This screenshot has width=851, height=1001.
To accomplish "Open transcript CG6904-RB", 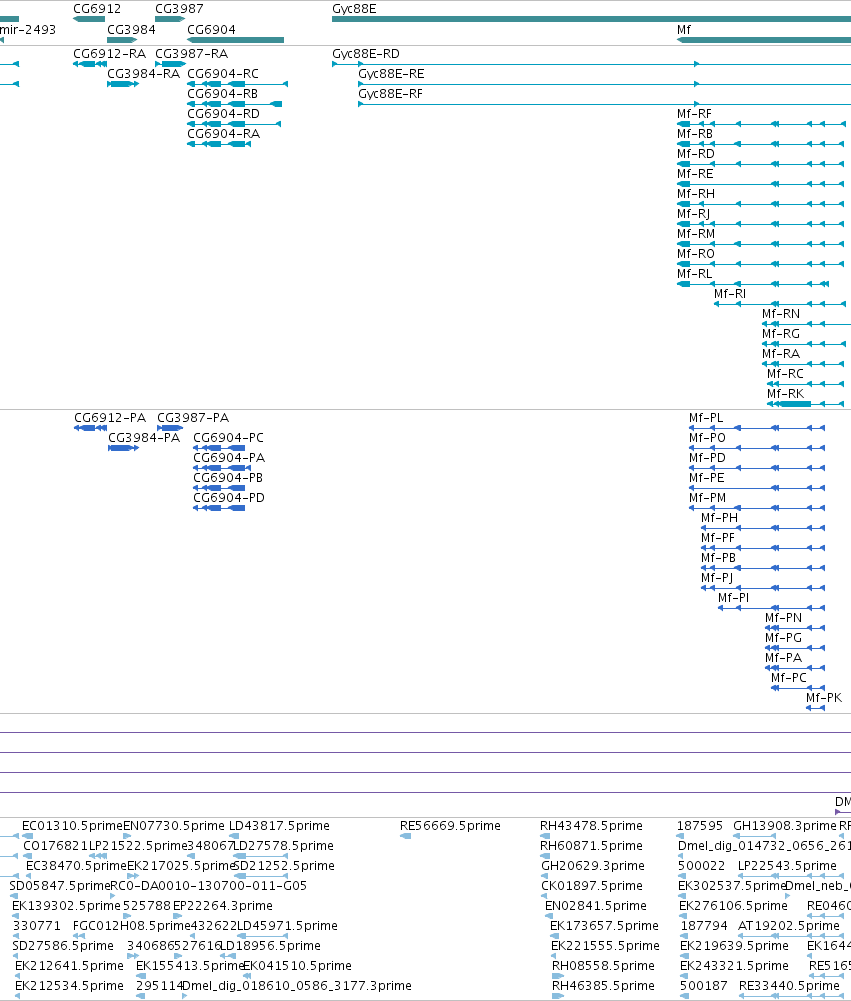I will pos(223,94).
